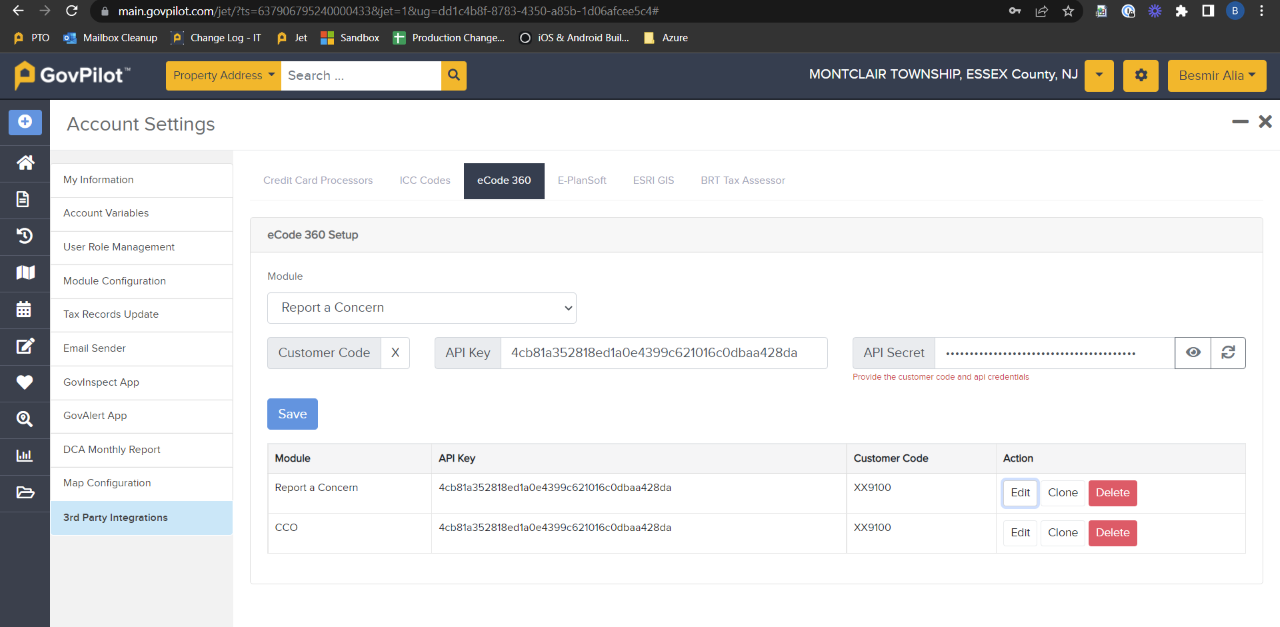
Task: Open the edit pencil icon in sidebar
Action: click(25, 346)
